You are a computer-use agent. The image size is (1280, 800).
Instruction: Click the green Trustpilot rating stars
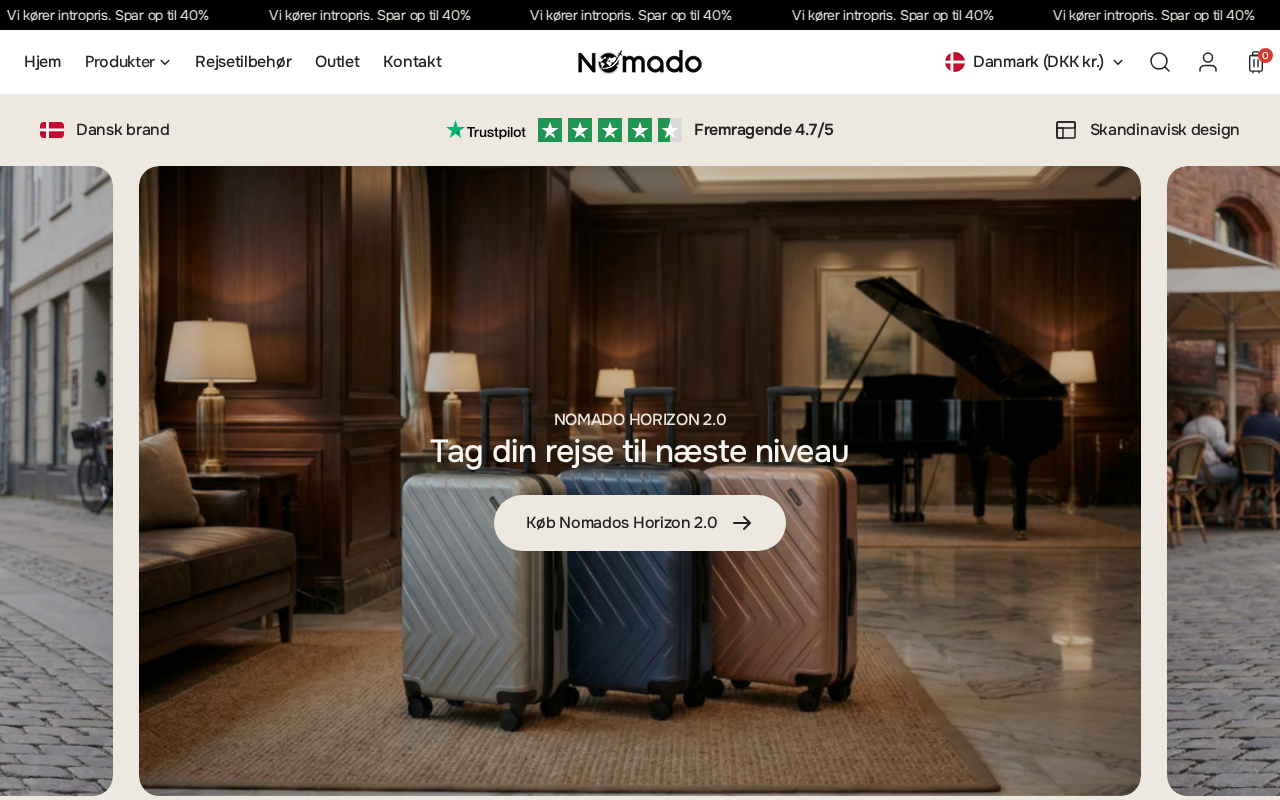[x=610, y=130]
